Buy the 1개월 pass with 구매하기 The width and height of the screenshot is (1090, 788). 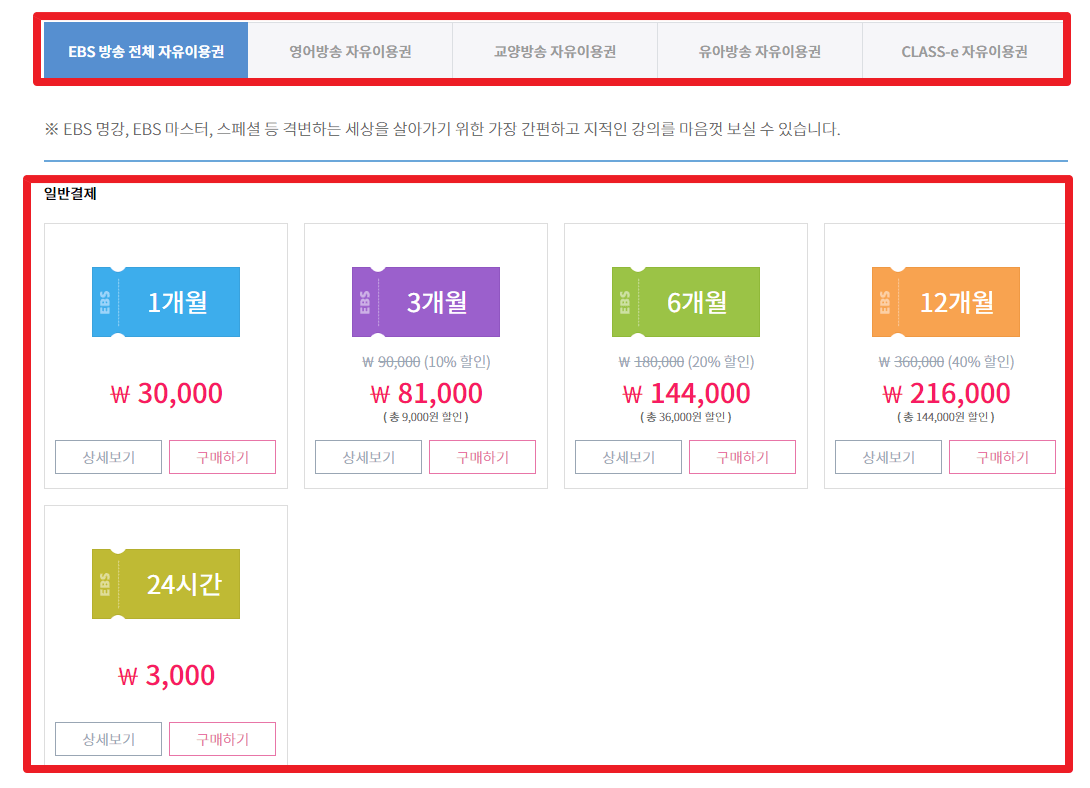tap(222, 457)
